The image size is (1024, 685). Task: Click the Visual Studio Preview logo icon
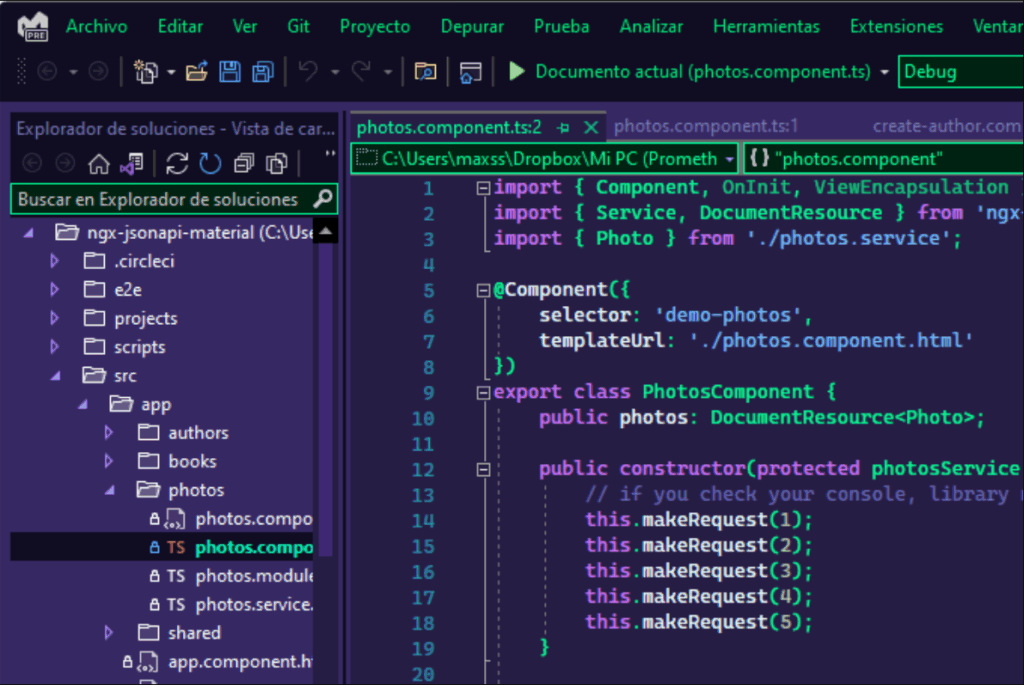[x=33, y=27]
